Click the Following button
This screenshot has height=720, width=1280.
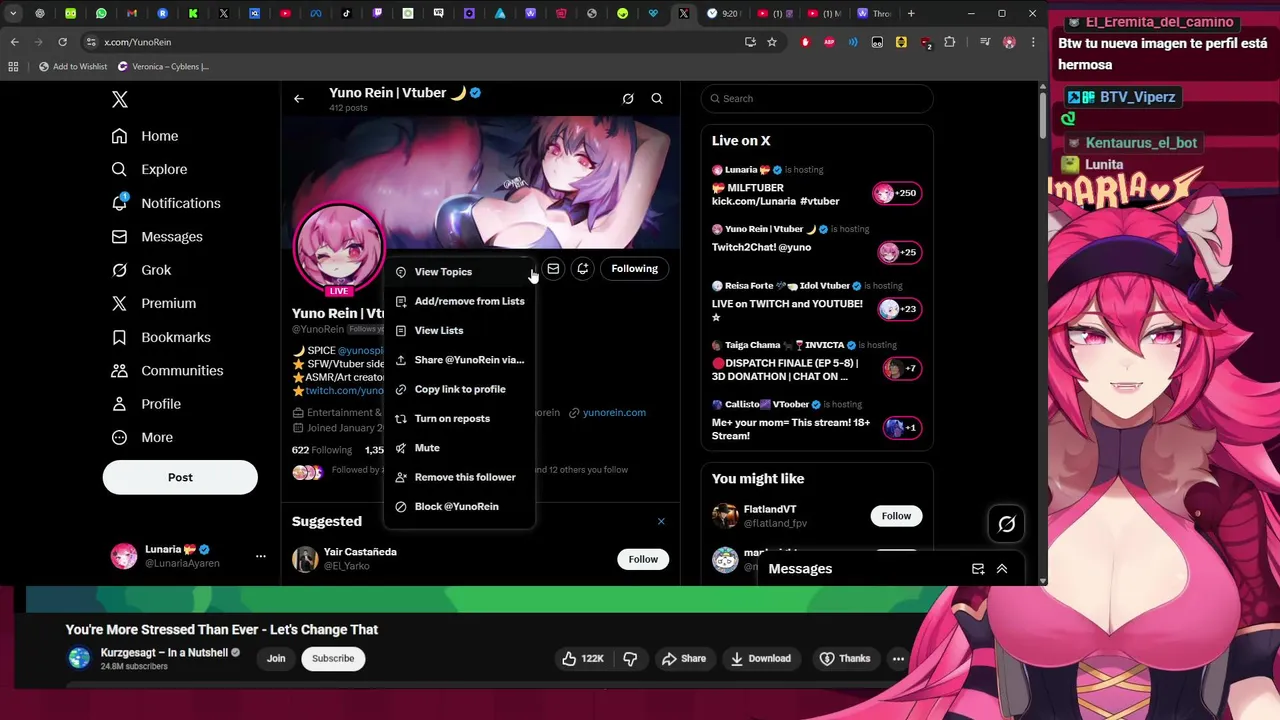click(x=635, y=268)
